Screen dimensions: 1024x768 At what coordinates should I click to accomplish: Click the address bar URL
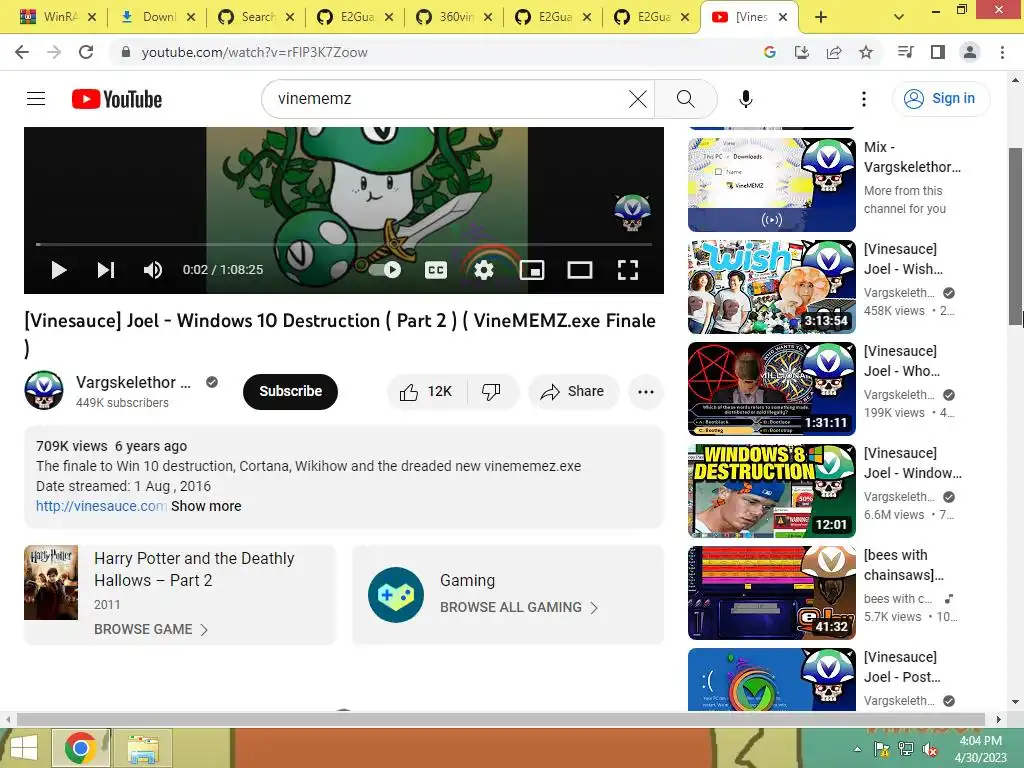[254, 52]
